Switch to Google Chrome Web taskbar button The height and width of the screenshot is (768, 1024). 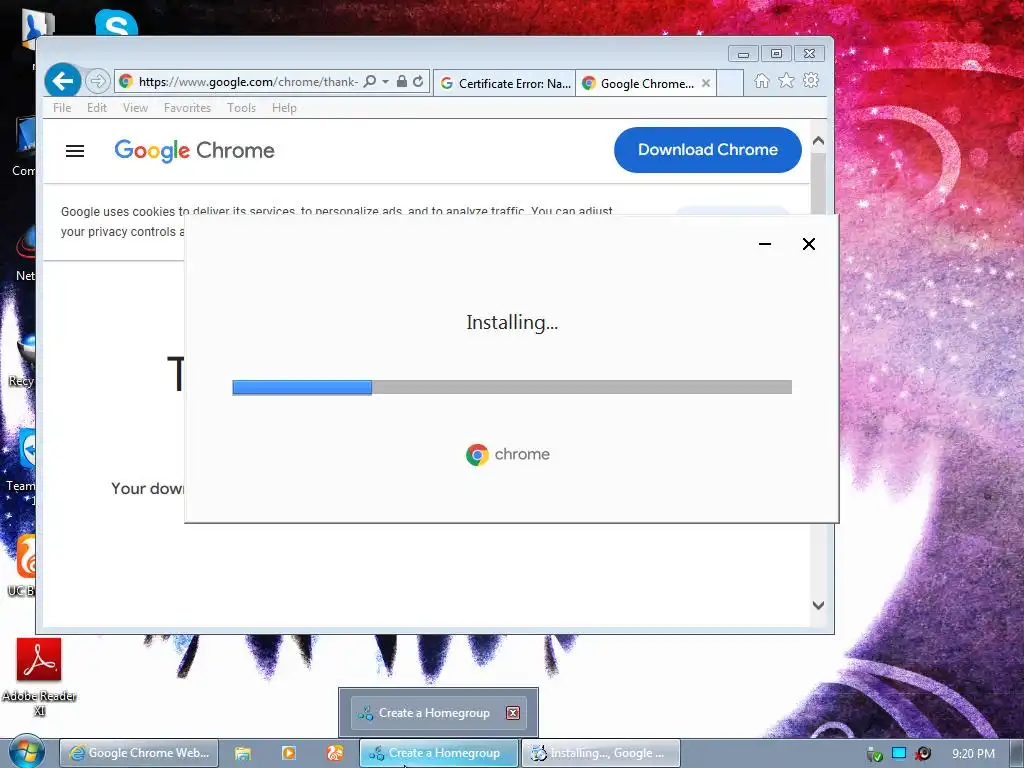tap(139, 753)
